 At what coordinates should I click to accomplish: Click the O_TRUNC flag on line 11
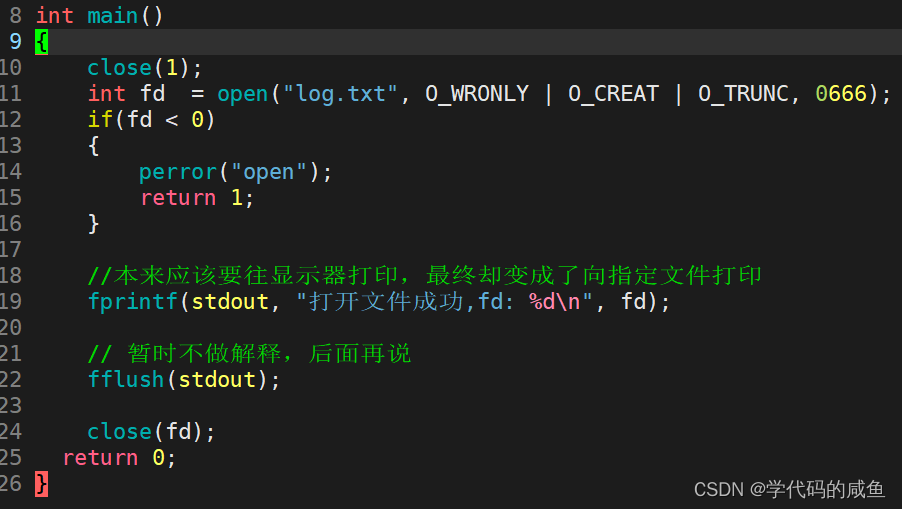click(743, 94)
